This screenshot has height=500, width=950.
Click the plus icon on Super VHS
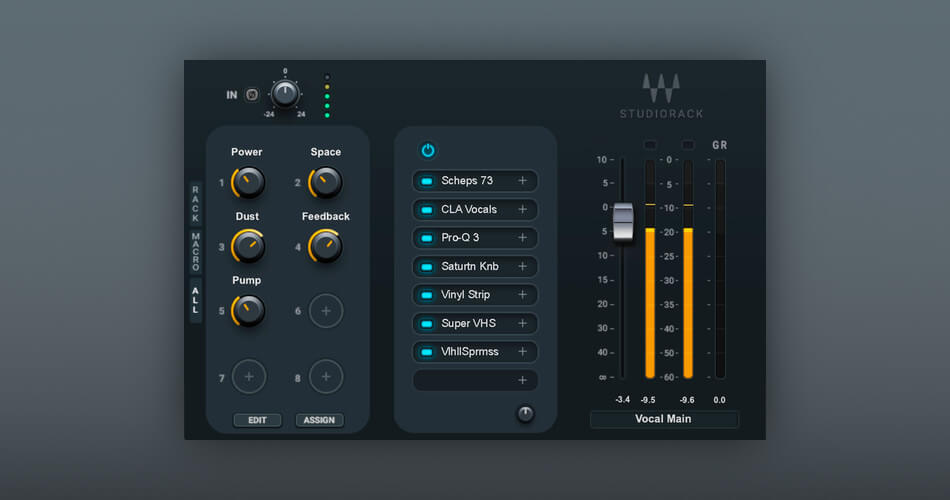pyautogui.click(x=522, y=323)
